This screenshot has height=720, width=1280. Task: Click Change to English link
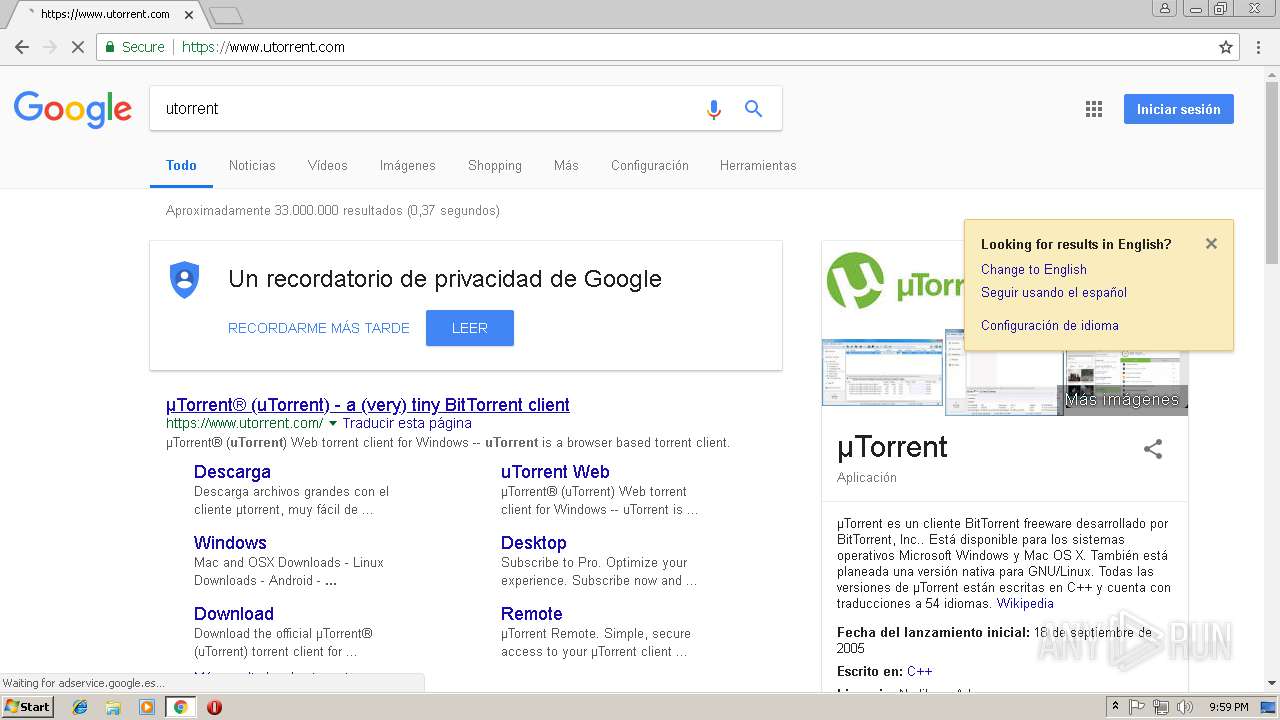[x=1034, y=270]
